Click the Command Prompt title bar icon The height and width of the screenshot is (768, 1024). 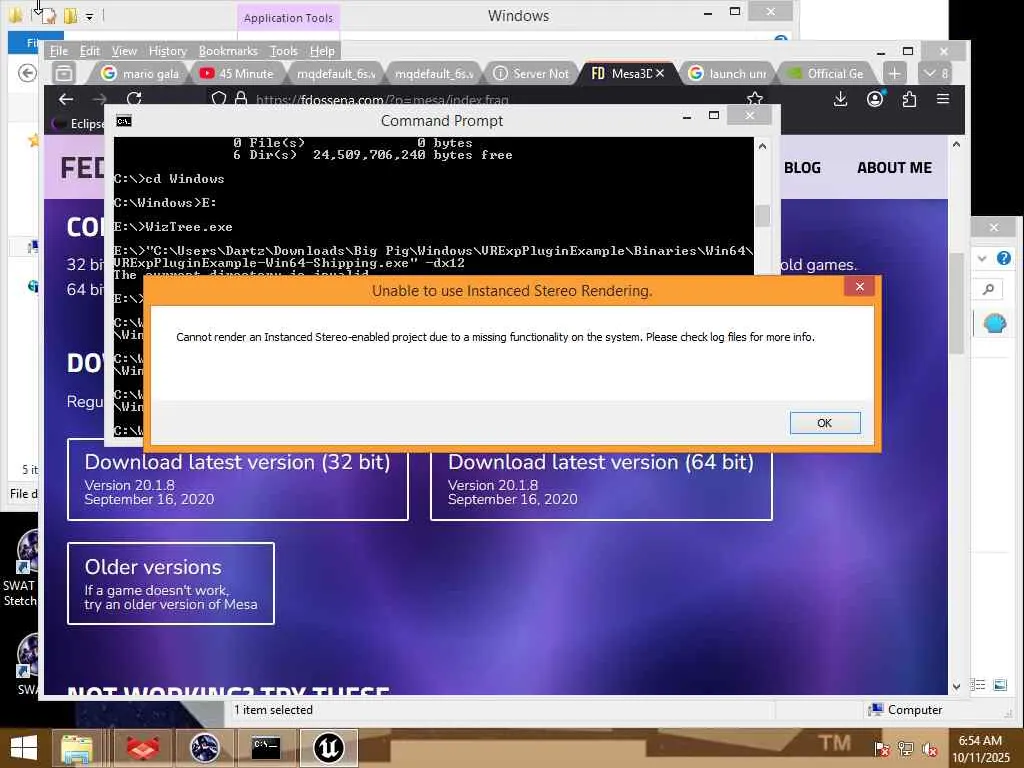click(124, 121)
